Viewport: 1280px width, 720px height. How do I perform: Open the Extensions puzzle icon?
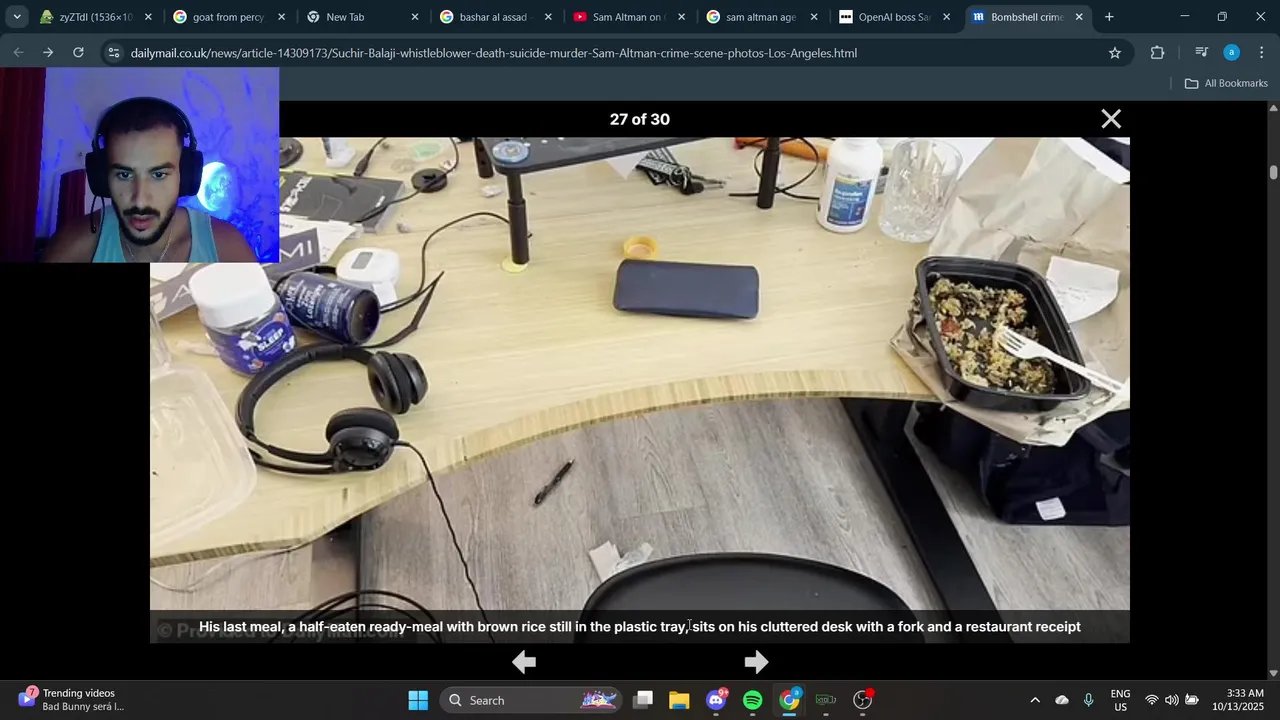[1158, 53]
